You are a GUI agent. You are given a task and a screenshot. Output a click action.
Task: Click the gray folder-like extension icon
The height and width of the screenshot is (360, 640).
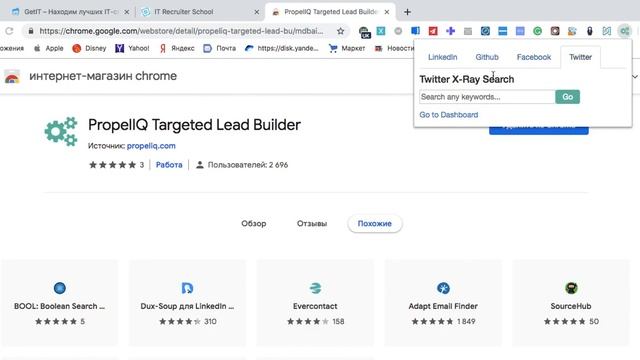[468, 31]
